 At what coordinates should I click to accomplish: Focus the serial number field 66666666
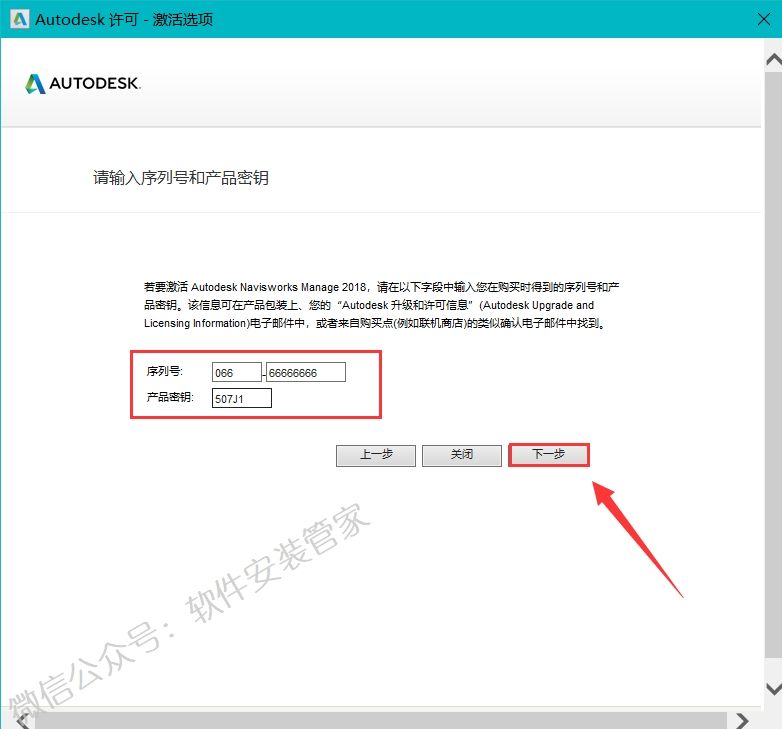(x=306, y=372)
